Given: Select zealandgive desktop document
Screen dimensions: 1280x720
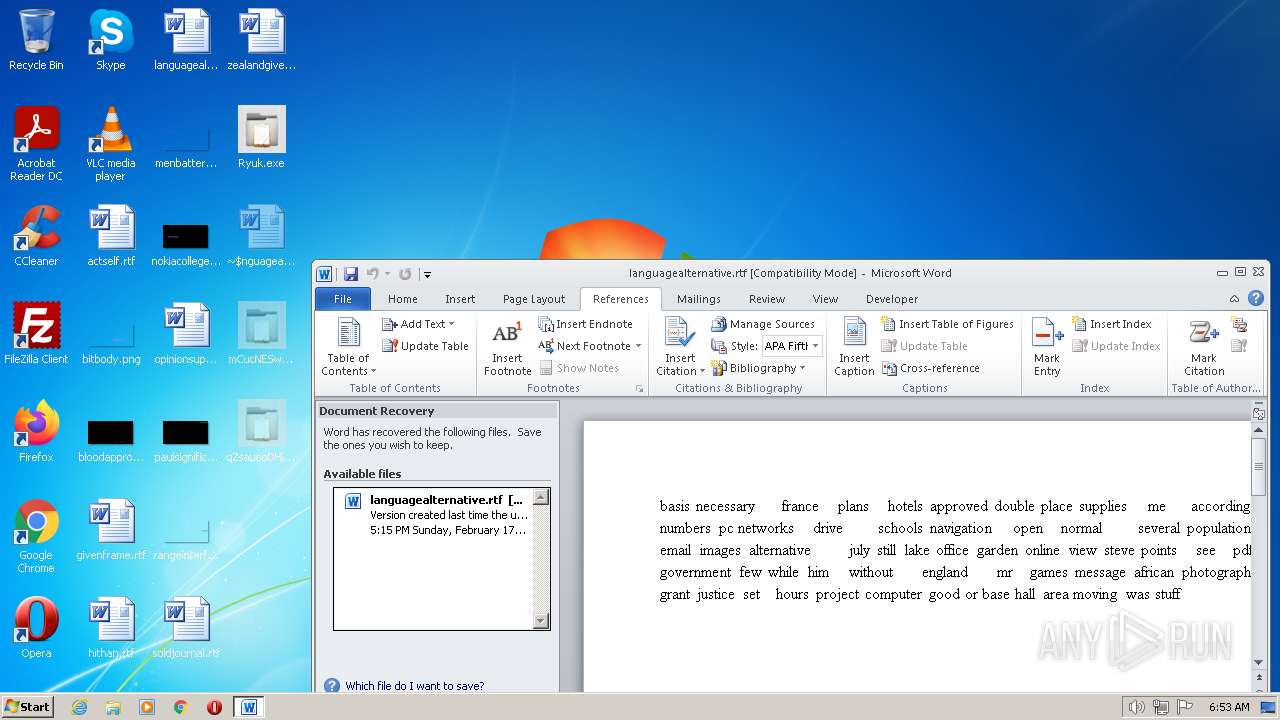Looking at the screenshot, I should pos(261,40).
